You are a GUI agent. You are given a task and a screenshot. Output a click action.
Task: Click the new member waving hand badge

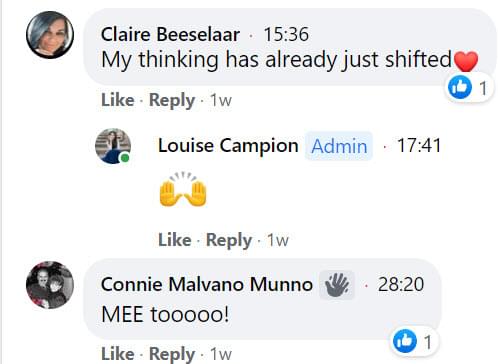coord(337,285)
